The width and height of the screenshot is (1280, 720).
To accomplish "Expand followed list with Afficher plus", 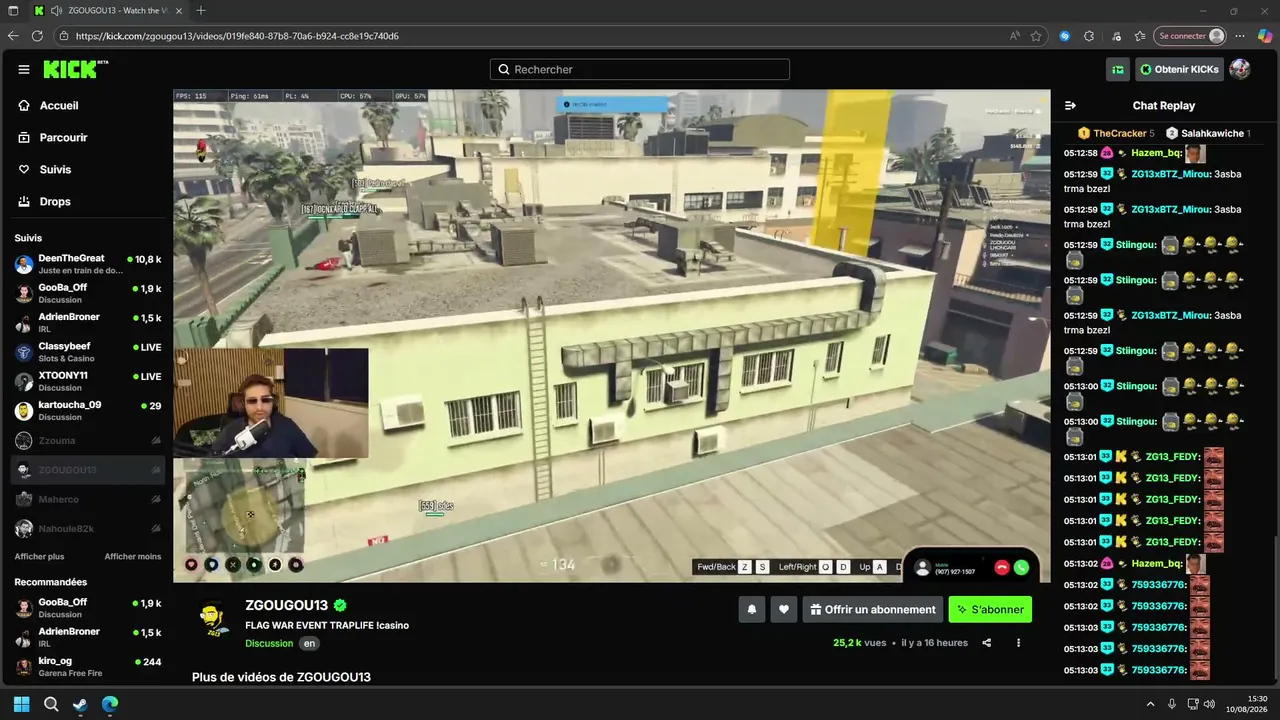I will point(39,556).
